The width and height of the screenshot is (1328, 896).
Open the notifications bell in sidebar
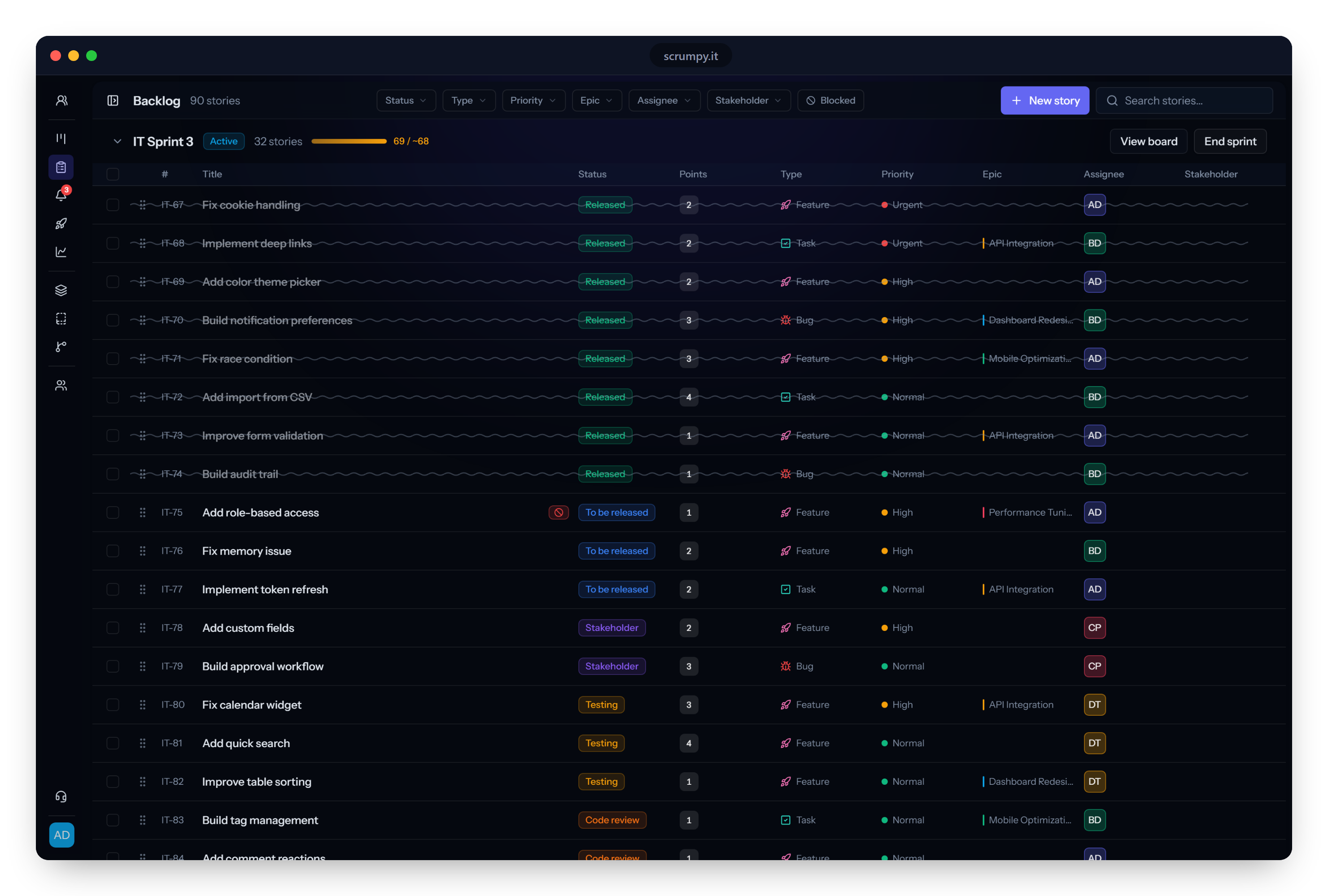[61, 195]
